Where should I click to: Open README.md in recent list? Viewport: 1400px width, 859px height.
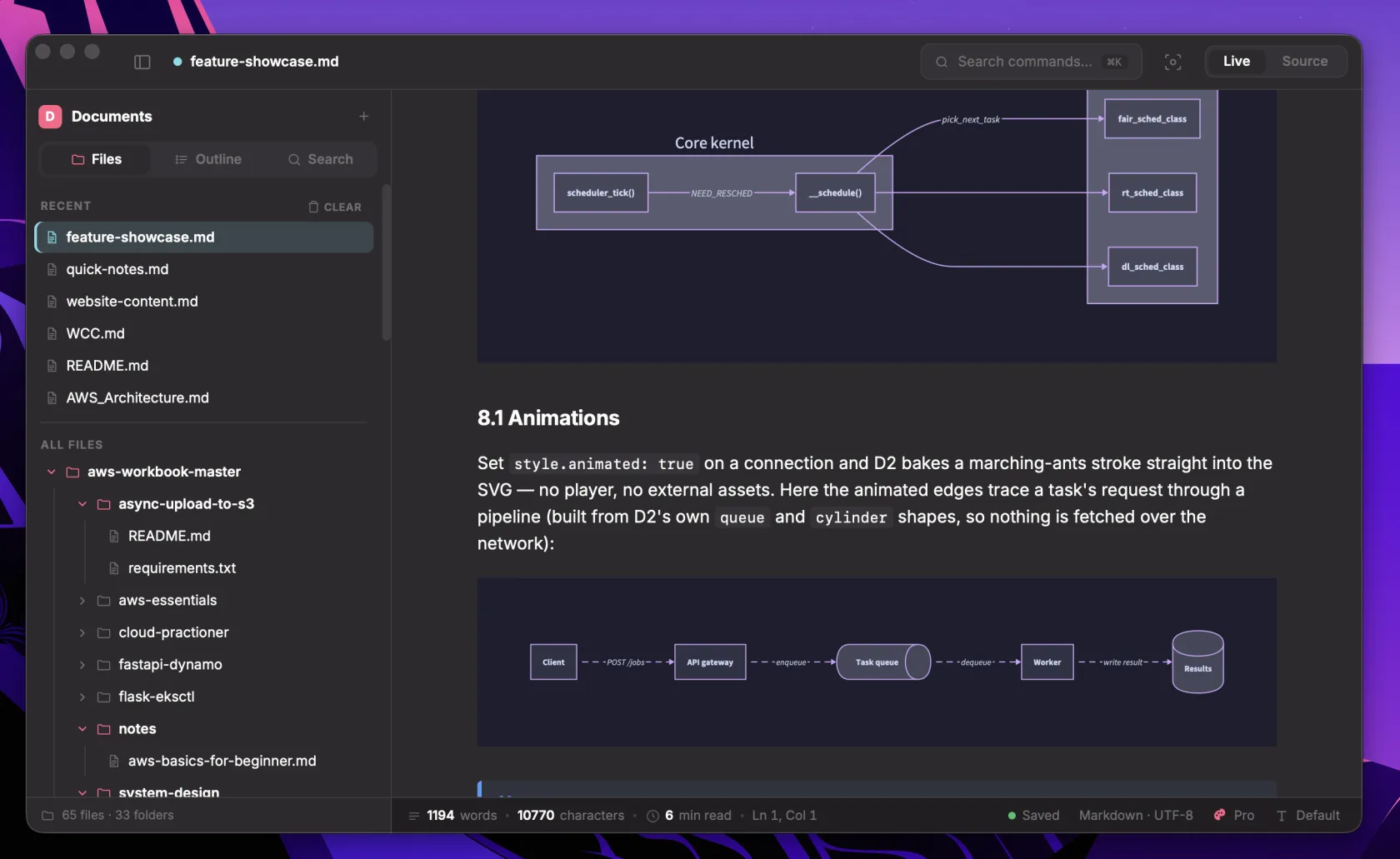pos(204,366)
